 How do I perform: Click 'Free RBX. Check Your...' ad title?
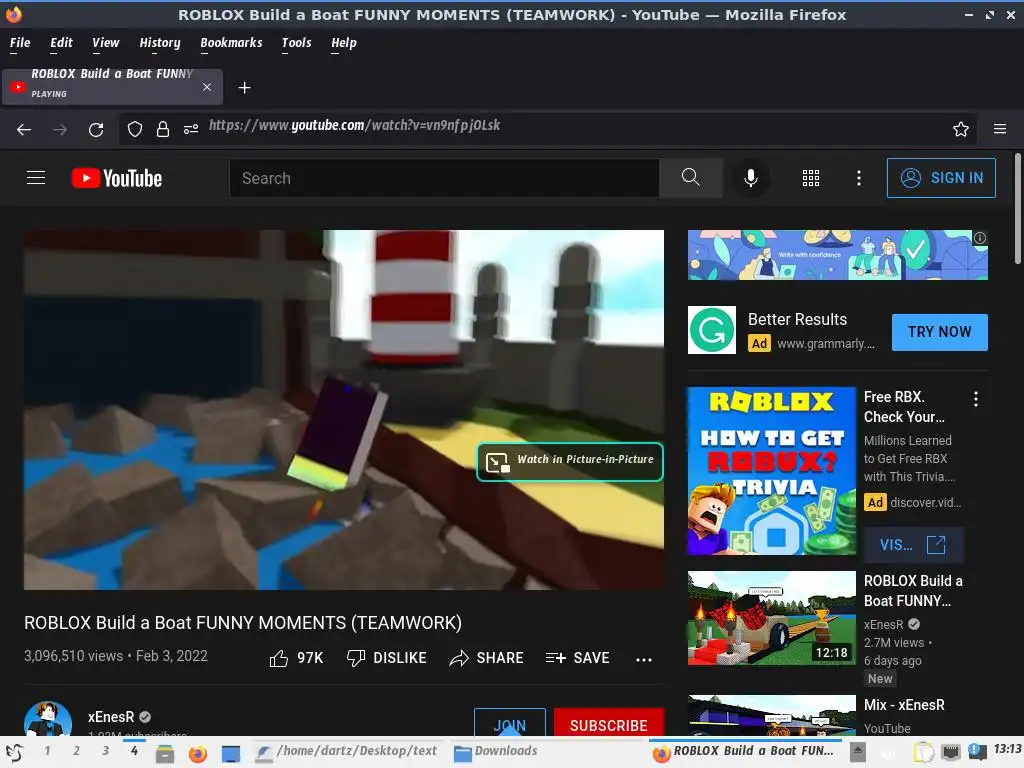point(904,407)
